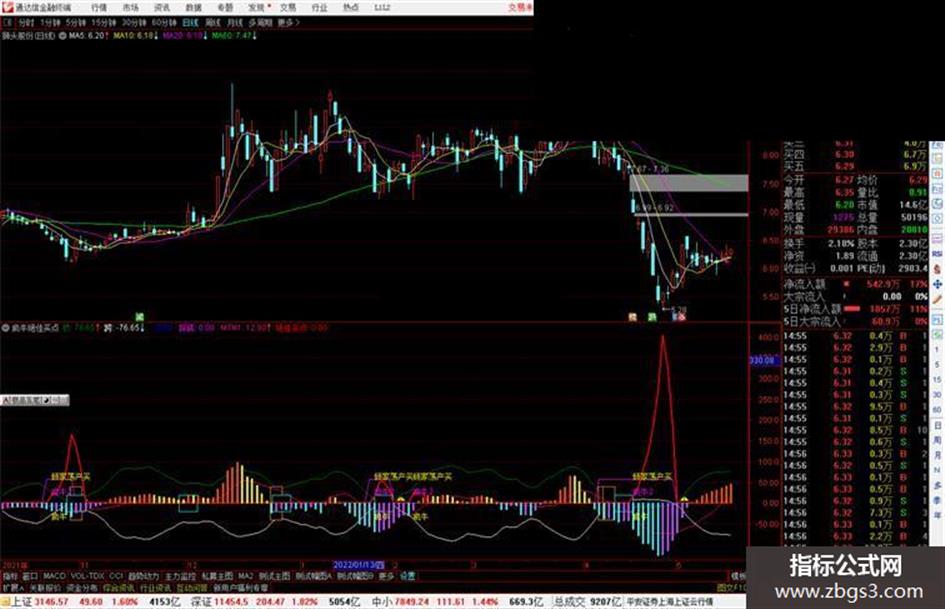Click the settings icon beside stock name

[62, 36]
